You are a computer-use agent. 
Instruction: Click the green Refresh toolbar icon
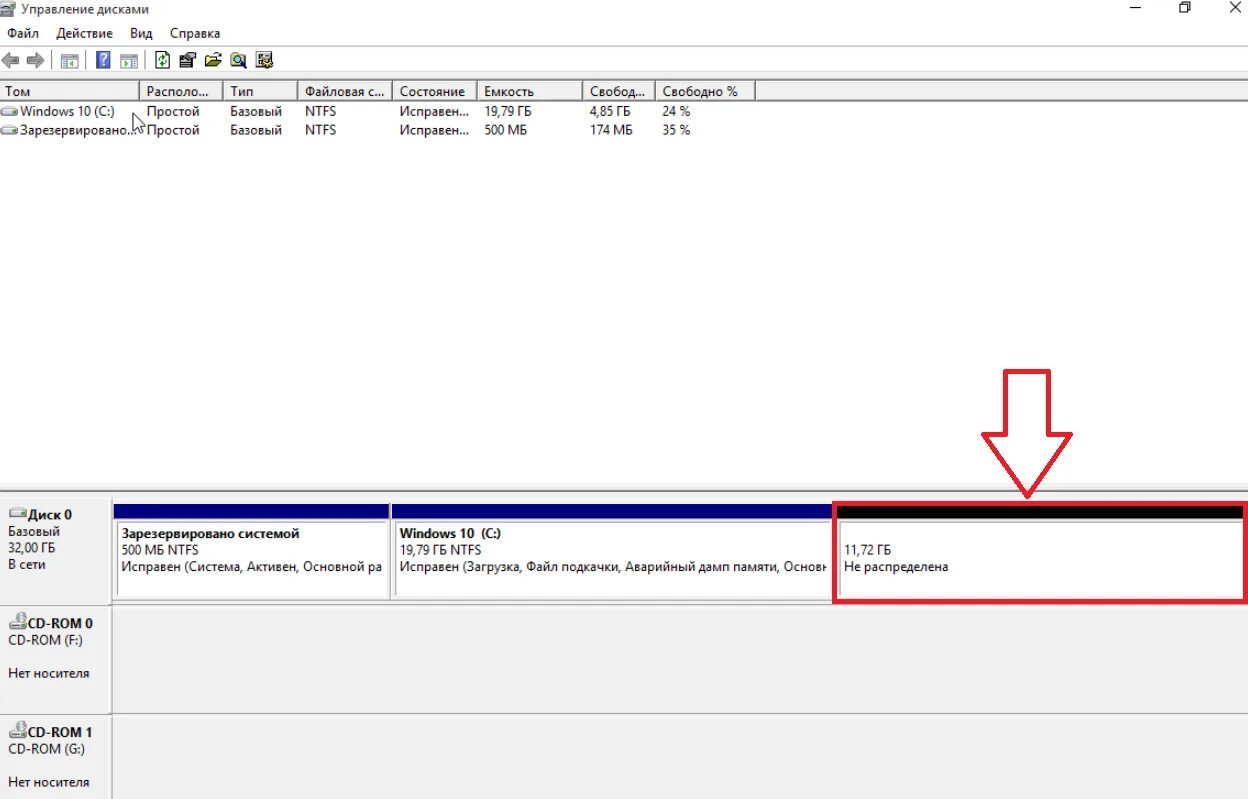162,60
